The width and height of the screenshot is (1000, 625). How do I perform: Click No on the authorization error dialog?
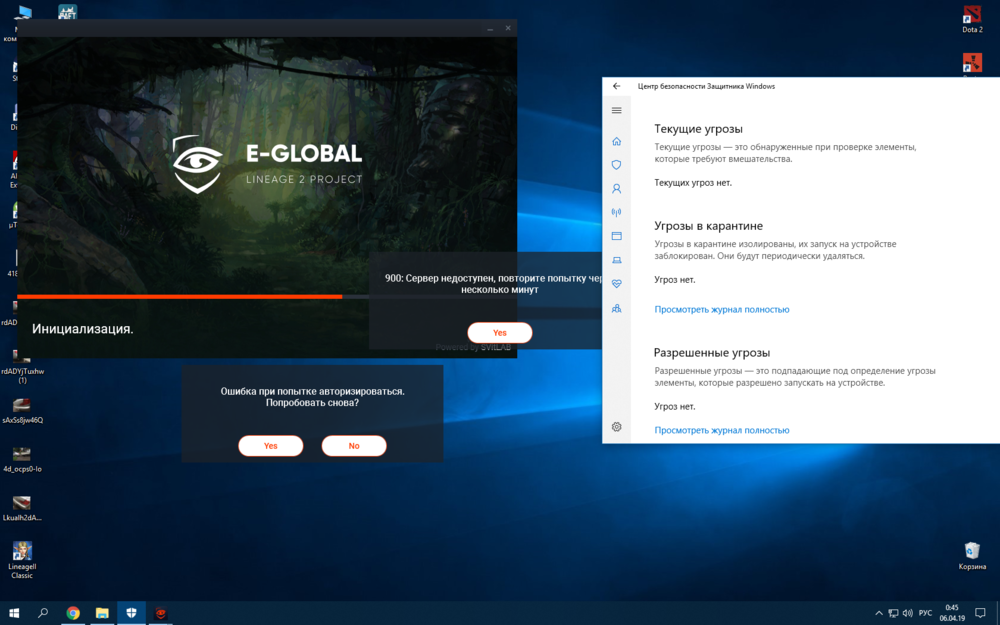pyautogui.click(x=353, y=446)
